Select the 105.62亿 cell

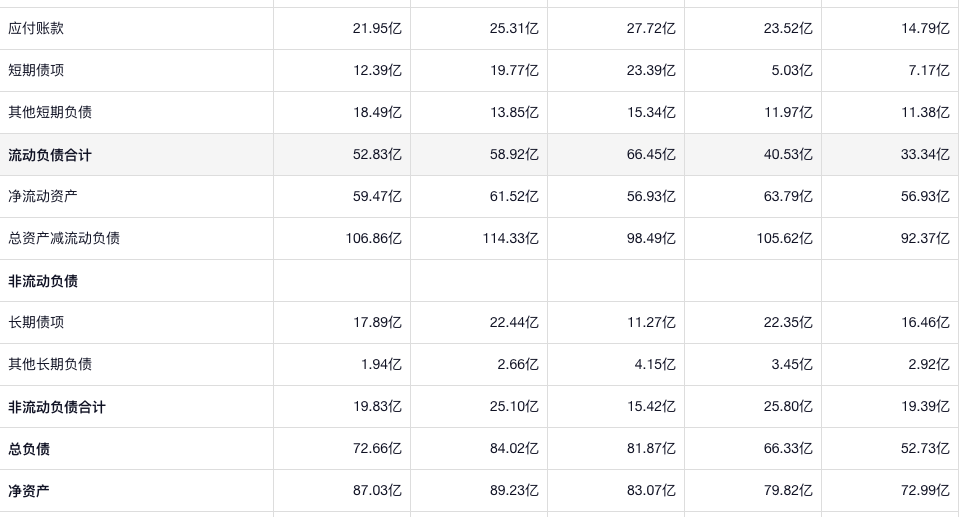(x=784, y=238)
